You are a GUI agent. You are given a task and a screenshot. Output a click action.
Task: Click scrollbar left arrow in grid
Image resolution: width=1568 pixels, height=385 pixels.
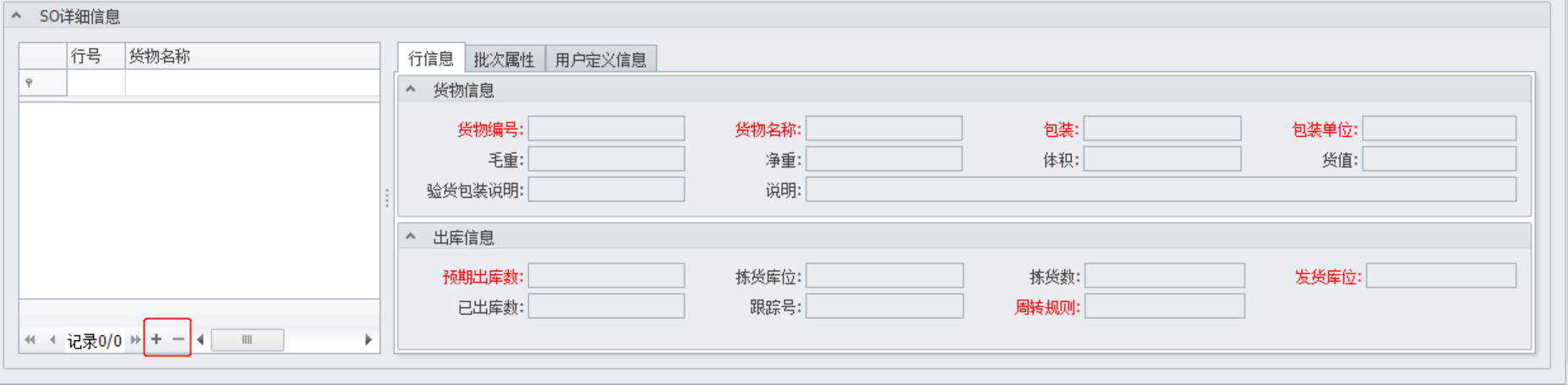pos(200,340)
